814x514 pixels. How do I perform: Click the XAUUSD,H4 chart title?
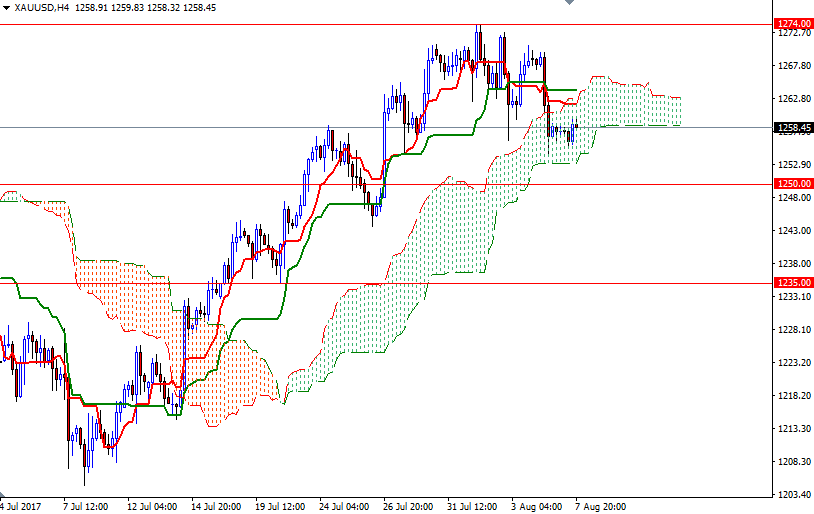[41, 7]
